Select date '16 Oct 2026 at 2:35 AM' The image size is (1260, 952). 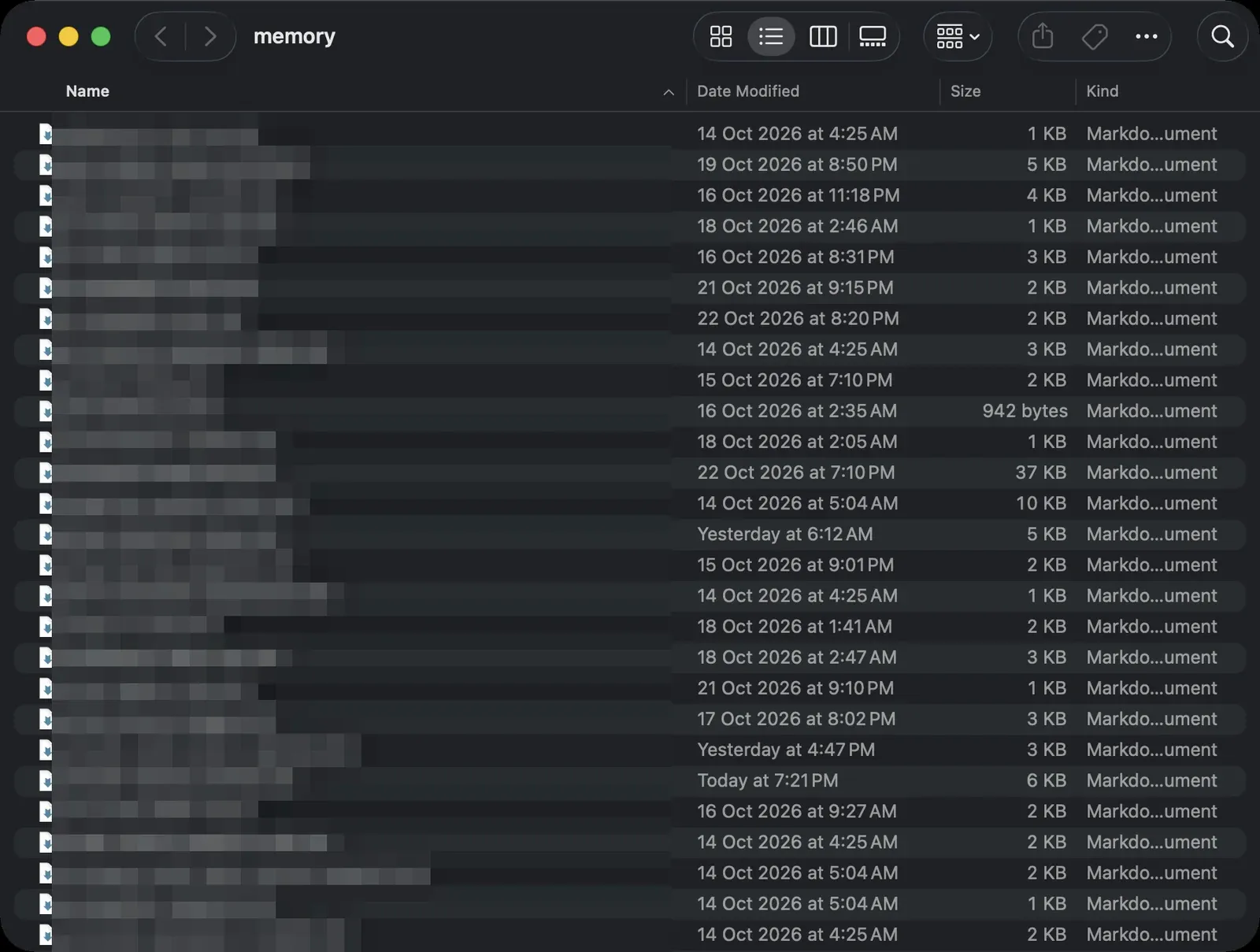pos(797,411)
